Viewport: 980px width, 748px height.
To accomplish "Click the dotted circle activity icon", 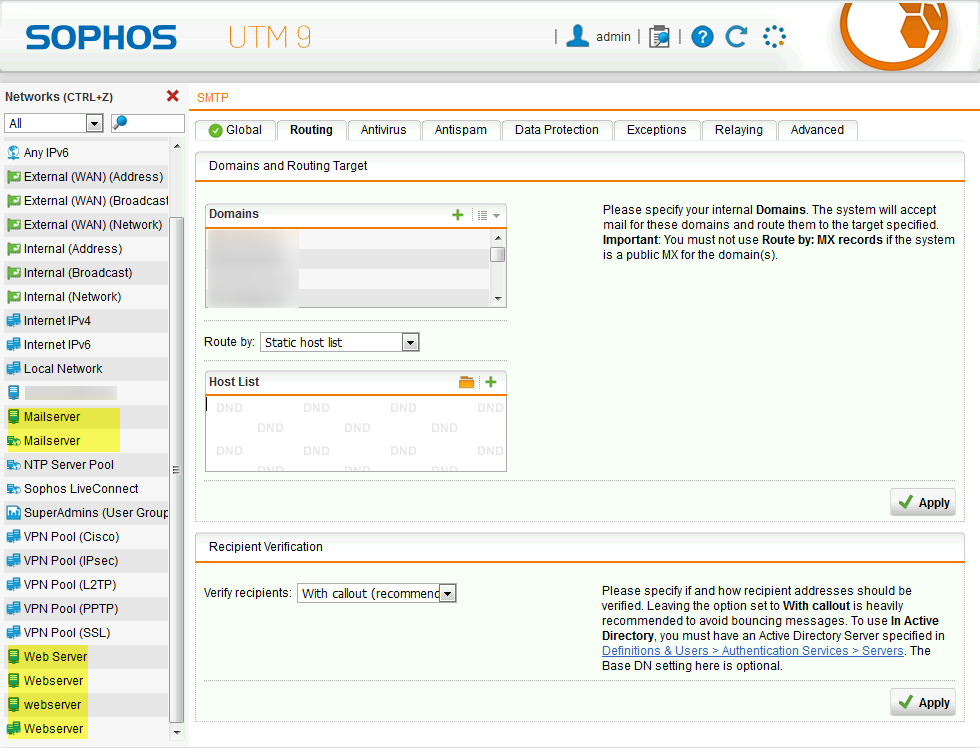I will pyautogui.click(x=774, y=37).
